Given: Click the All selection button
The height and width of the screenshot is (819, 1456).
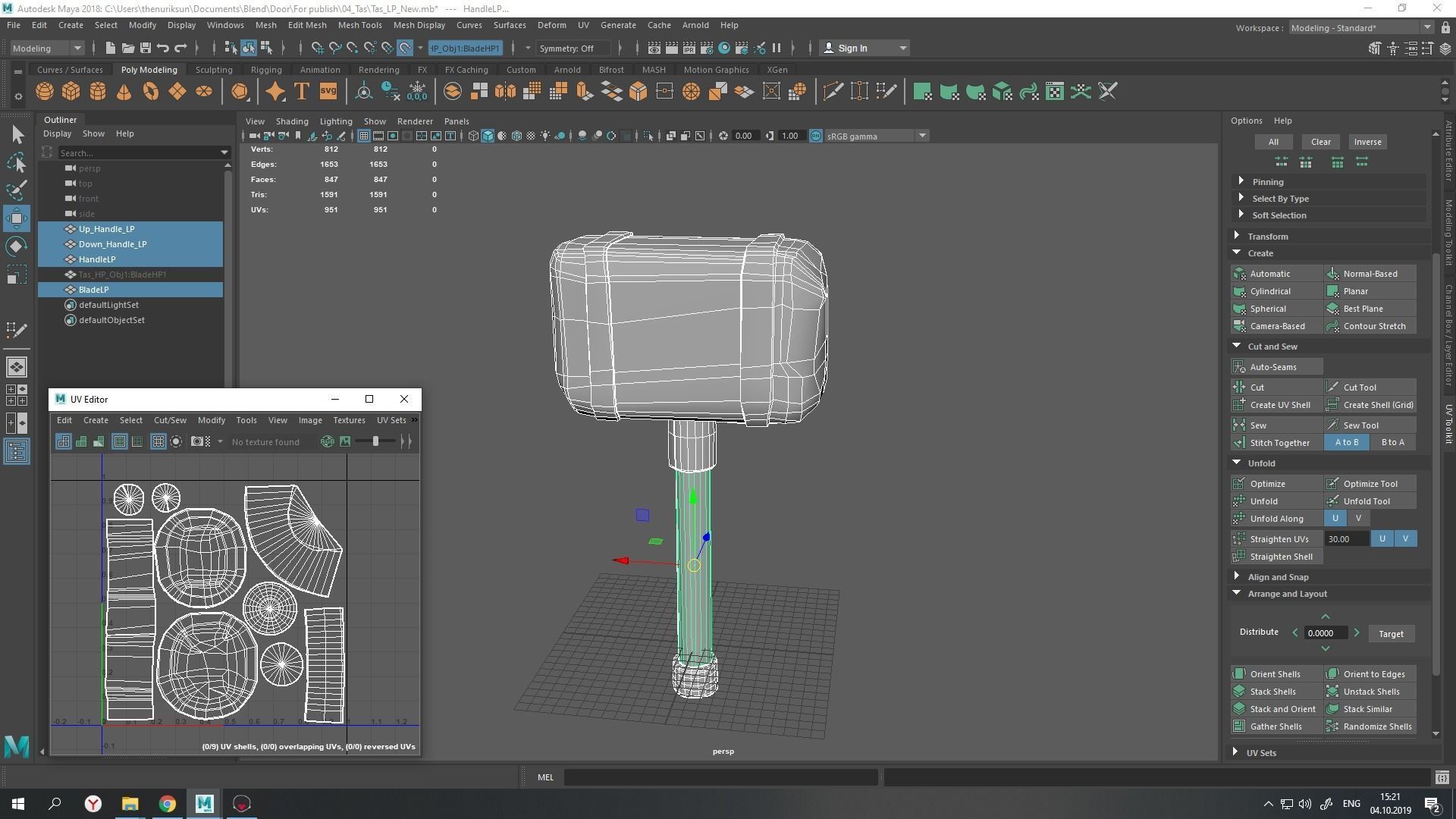Looking at the screenshot, I should coord(1273,142).
